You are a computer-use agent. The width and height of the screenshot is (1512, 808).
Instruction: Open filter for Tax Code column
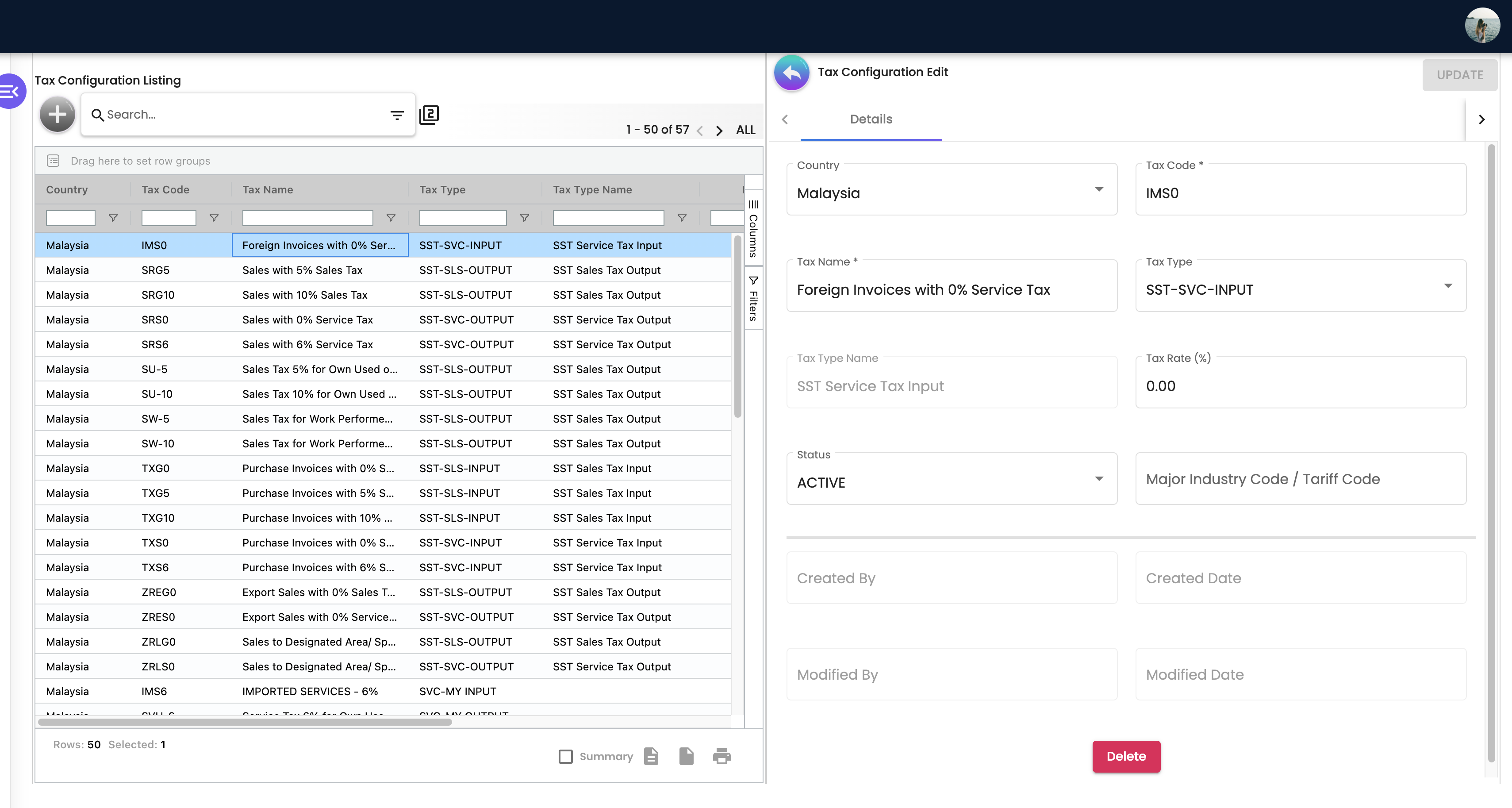214,218
